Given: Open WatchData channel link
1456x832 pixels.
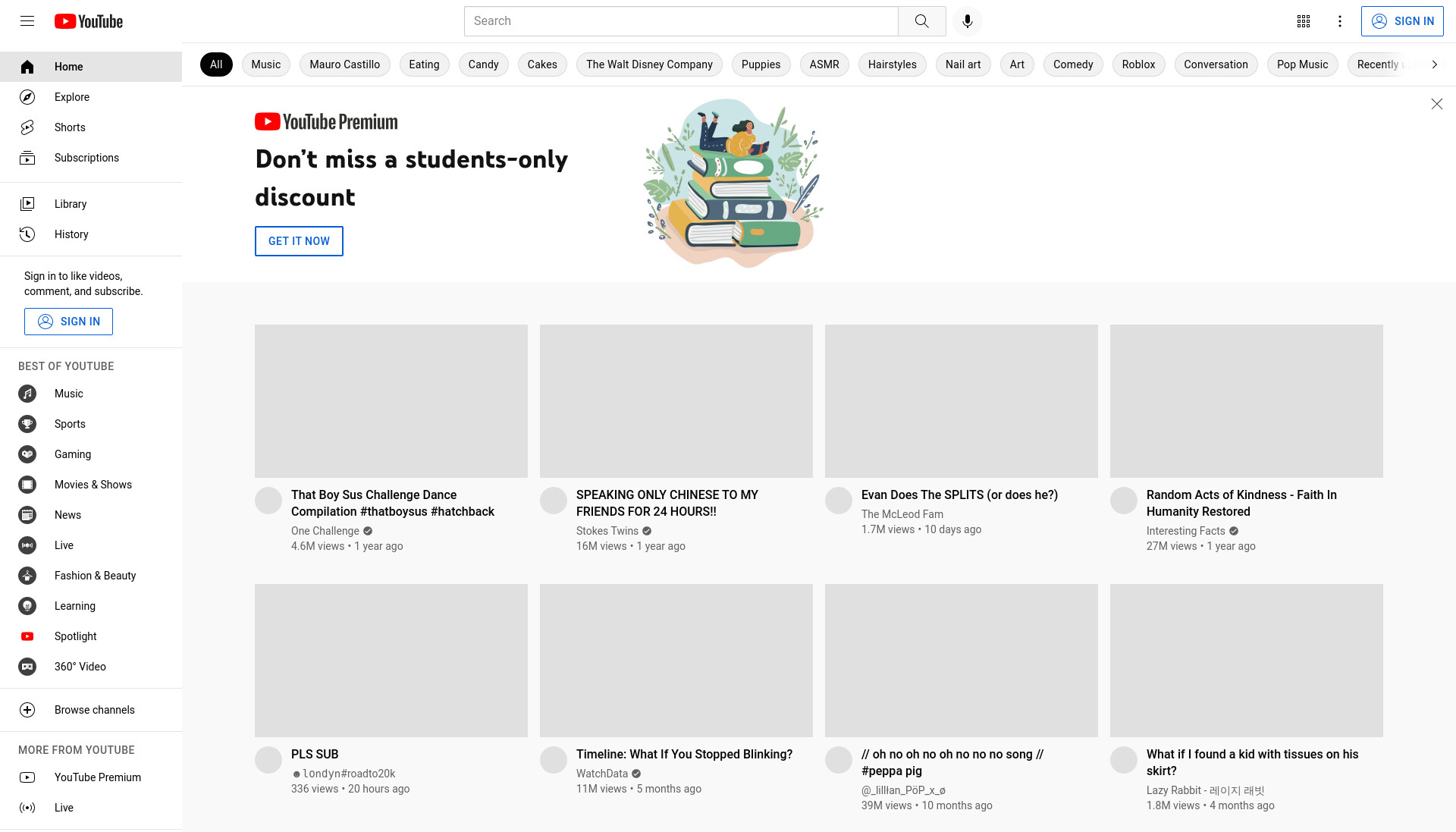Looking at the screenshot, I should (602, 774).
